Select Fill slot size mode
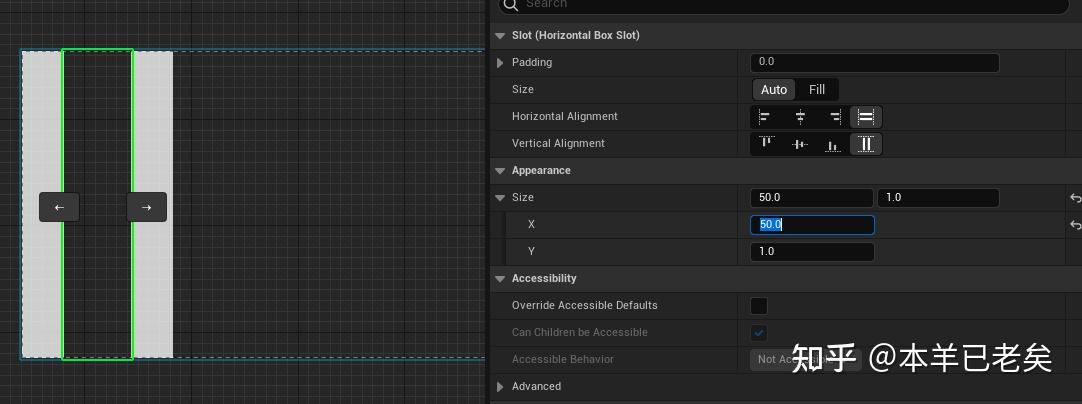The image size is (1082, 404). coord(817,90)
